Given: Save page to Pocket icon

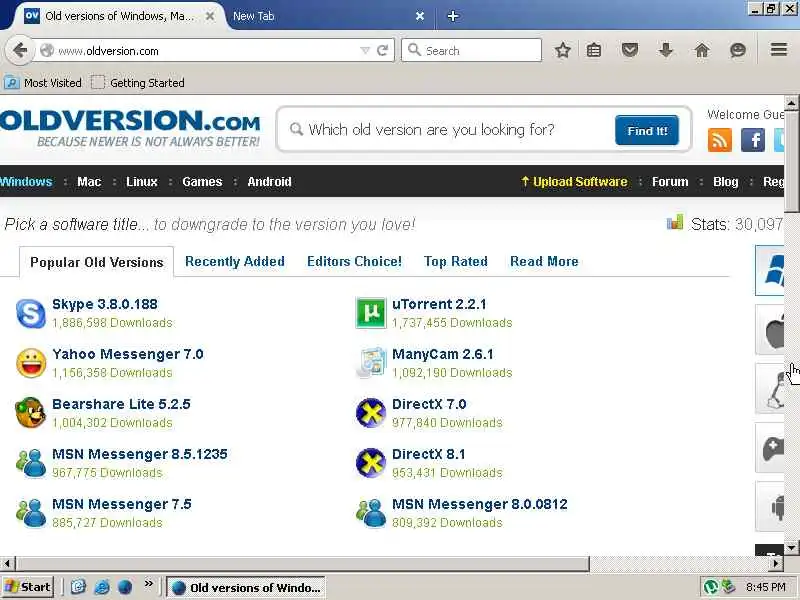Looking at the screenshot, I should coord(630,50).
